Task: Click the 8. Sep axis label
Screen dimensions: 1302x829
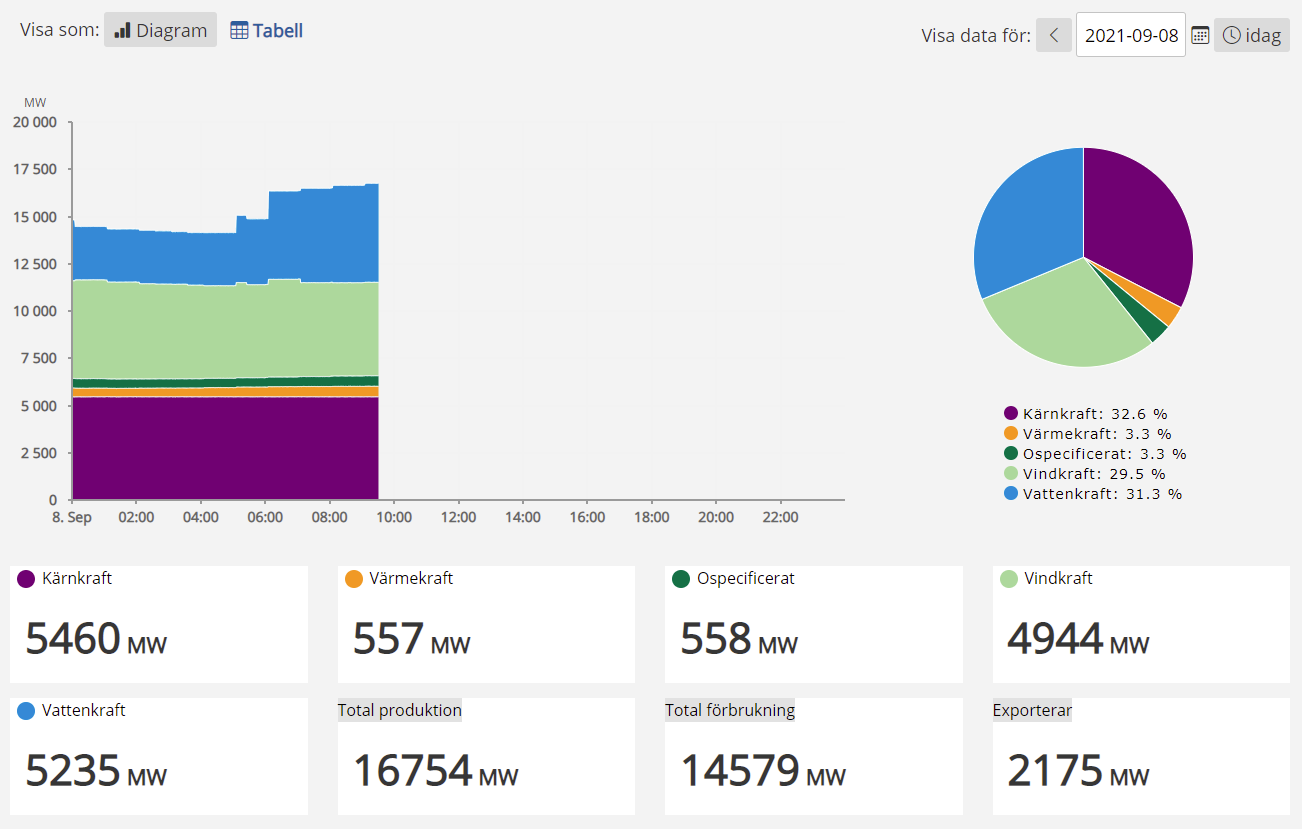Action: click(72, 517)
